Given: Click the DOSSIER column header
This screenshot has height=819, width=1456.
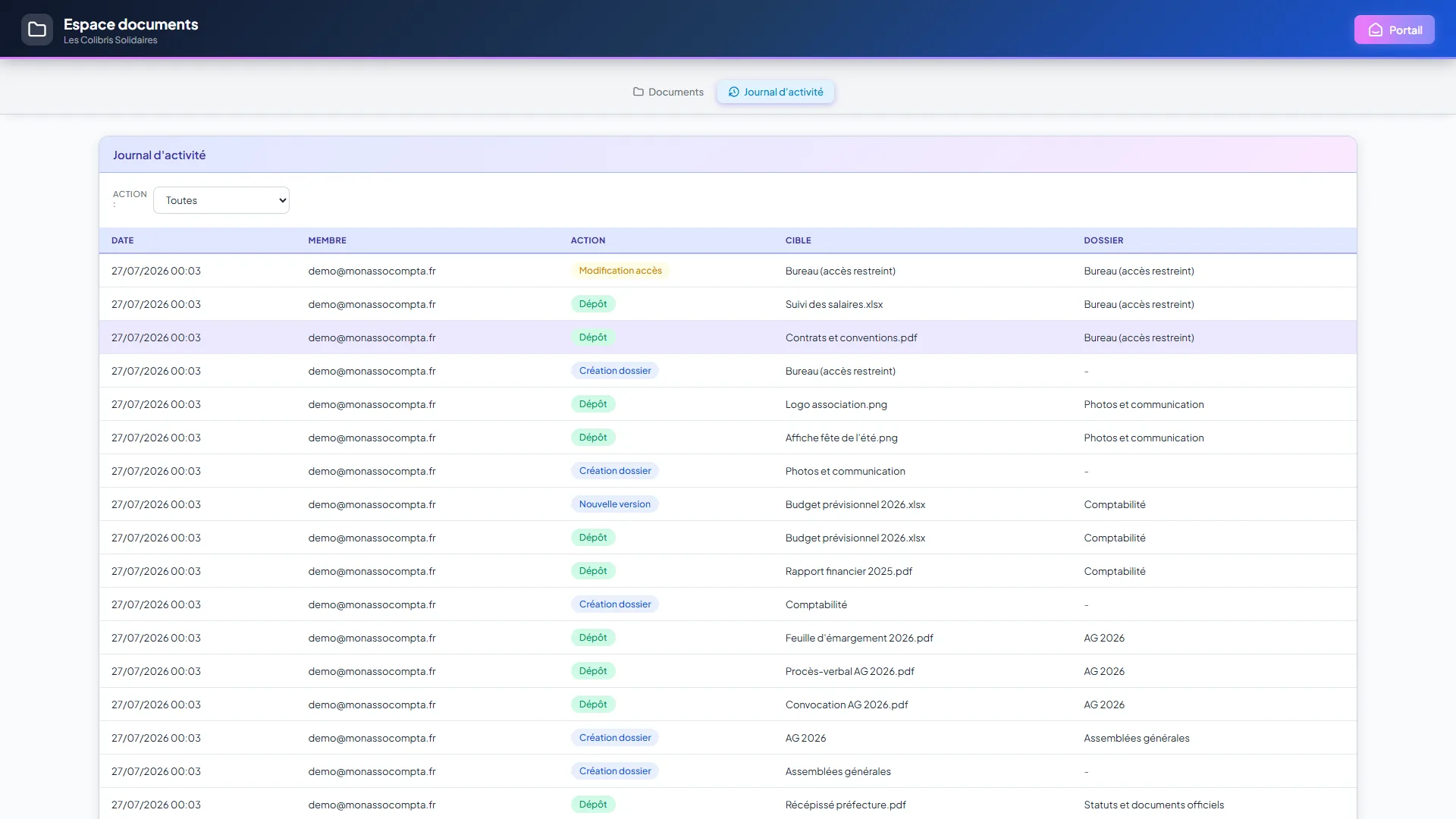Looking at the screenshot, I should pos(1103,240).
